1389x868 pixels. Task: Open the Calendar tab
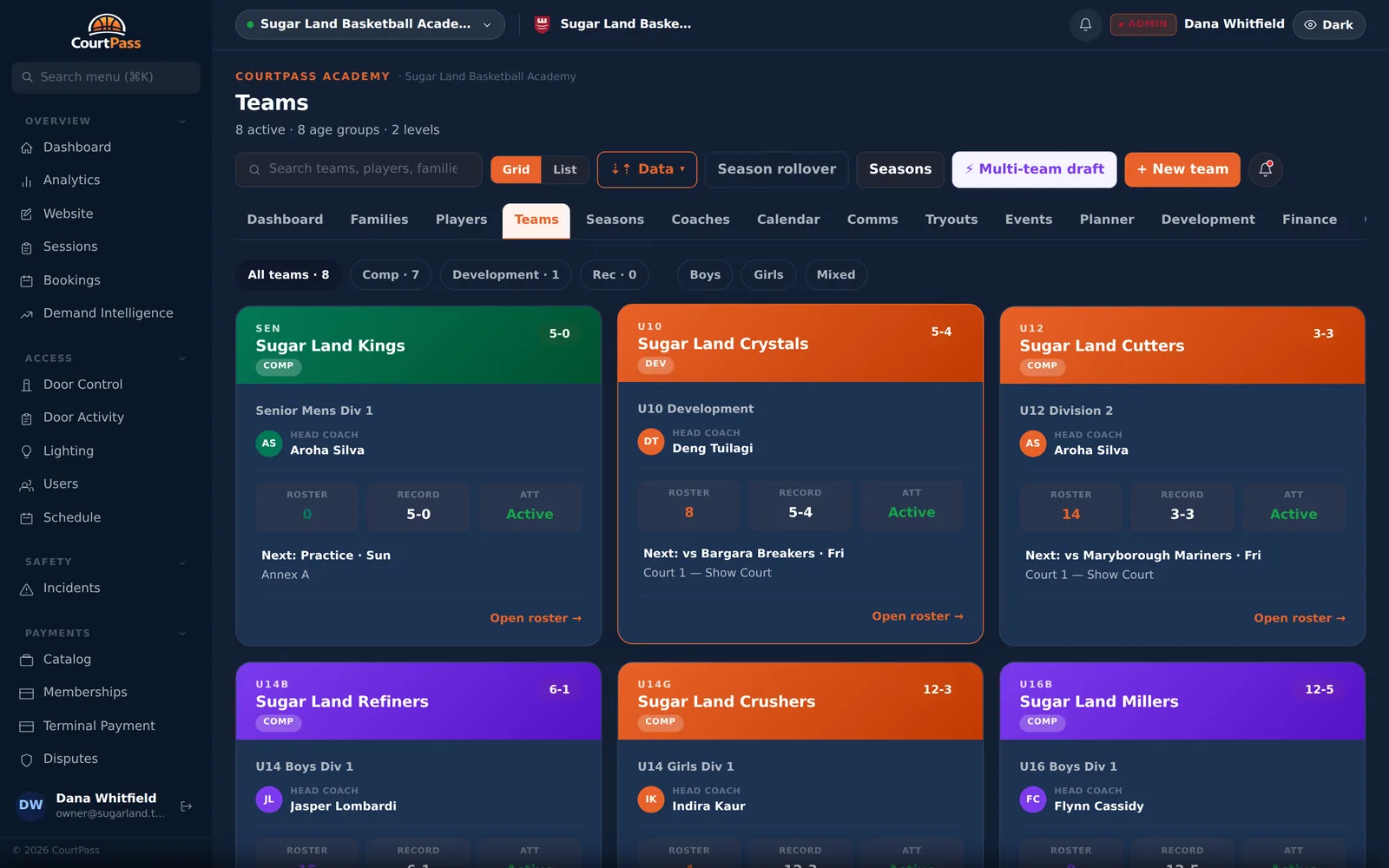click(788, 220)
